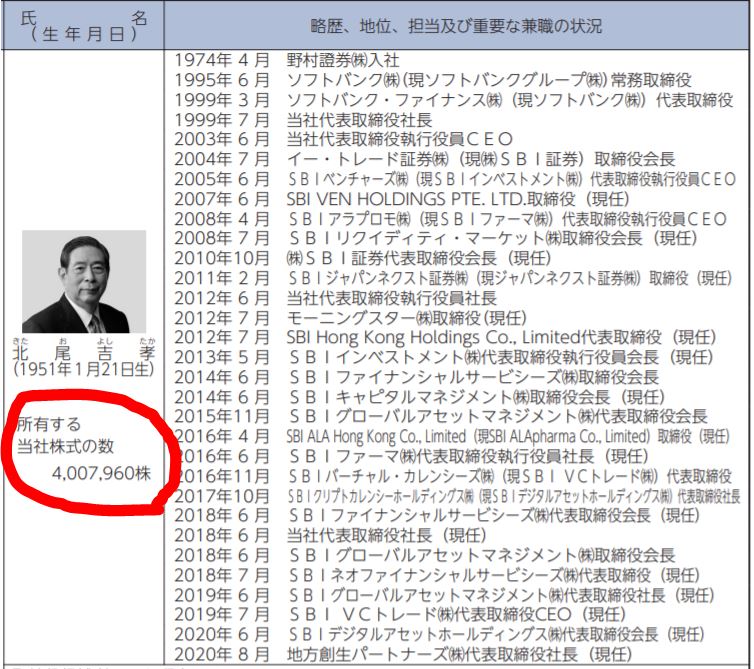Click the SBIデジタルアセットホールディングス㈱代表取締役会長 entry
Viewport: 754px width, 669px height.
496,635
